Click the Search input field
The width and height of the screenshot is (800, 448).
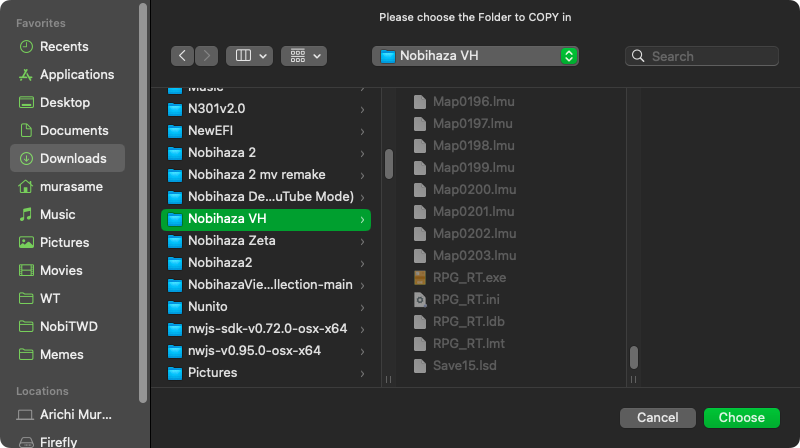[712, 56]
